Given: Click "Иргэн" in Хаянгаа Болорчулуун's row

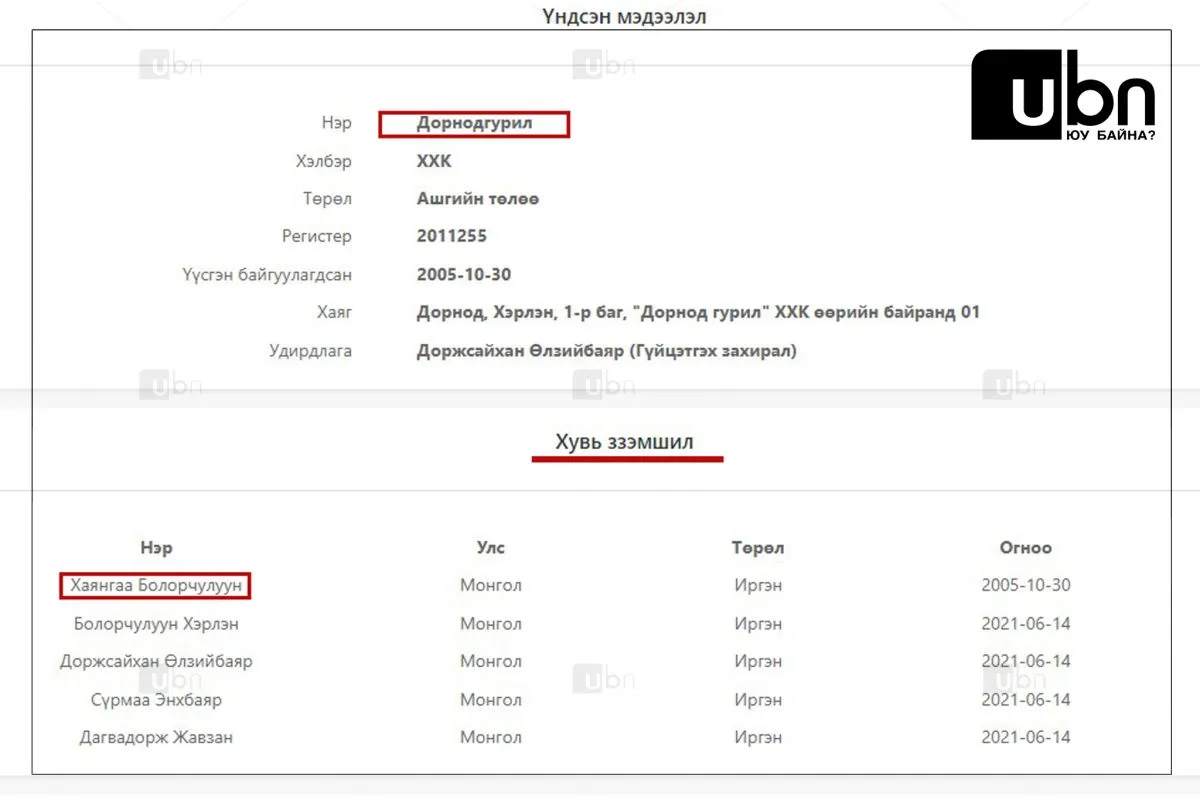Looking at the screenshot, I should click(758, 586).
